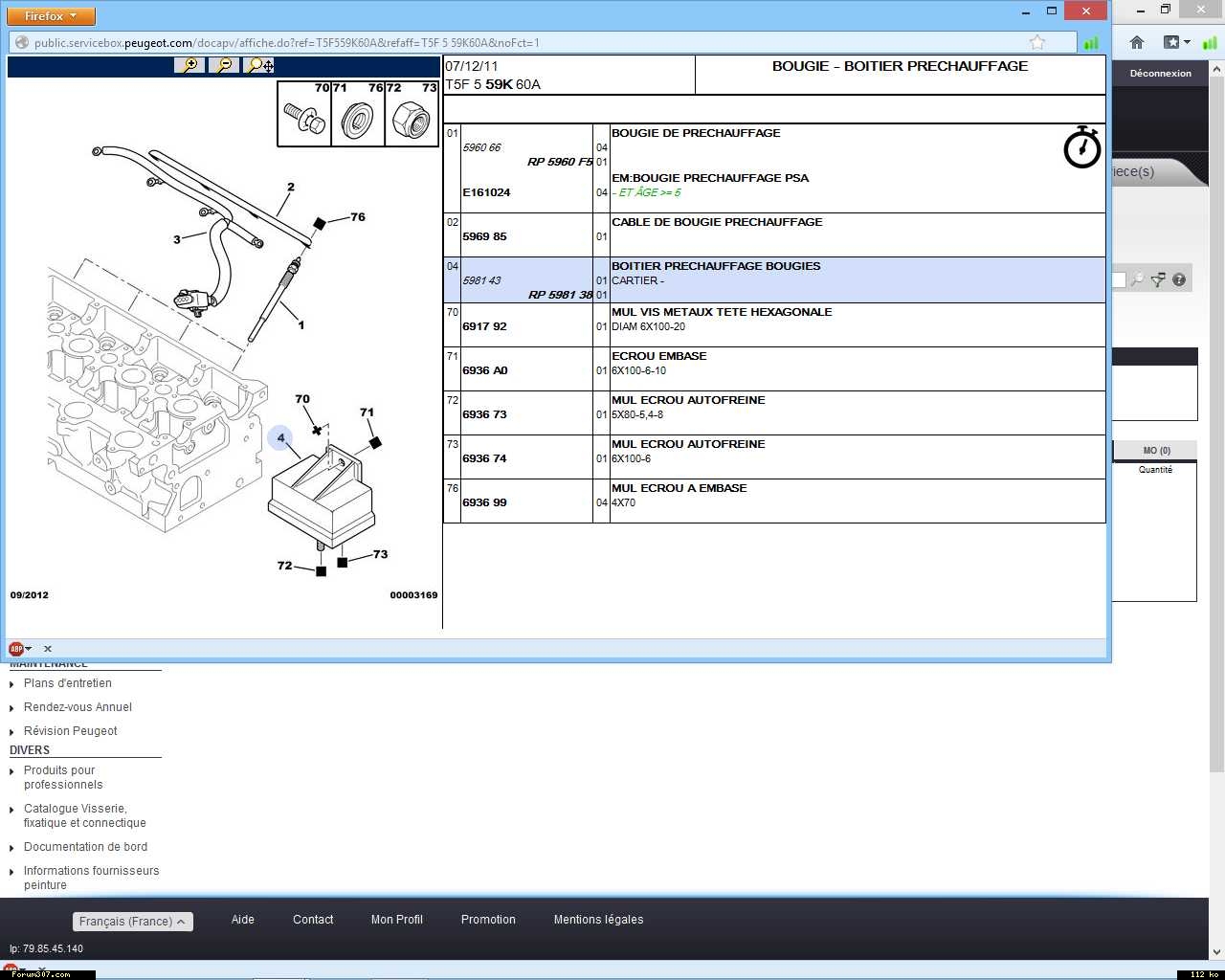Click the zoom out magnifier icon
1225x980 pixels.
(224, 65)
